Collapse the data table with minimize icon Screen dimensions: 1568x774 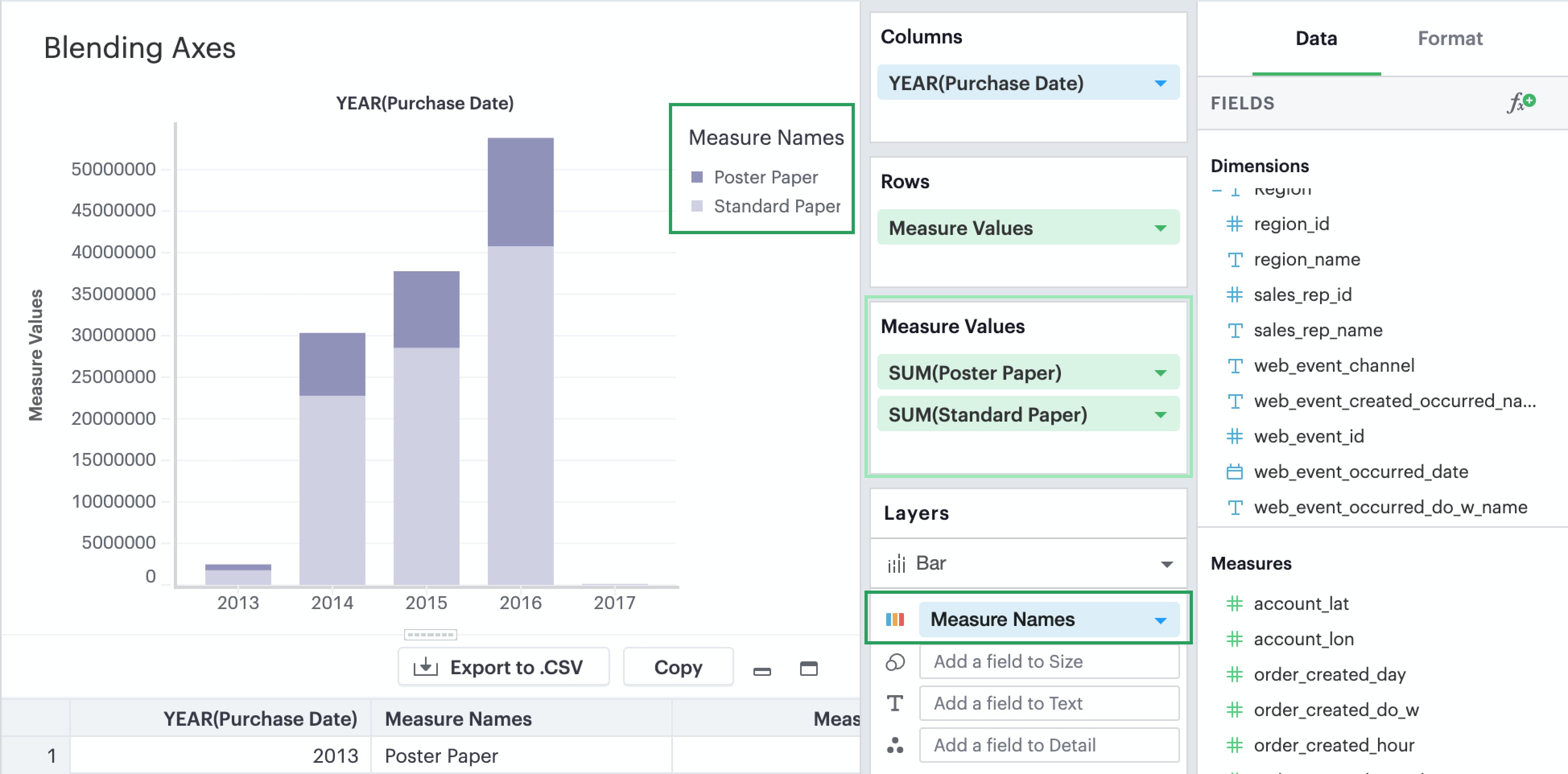tap(762, 671)
